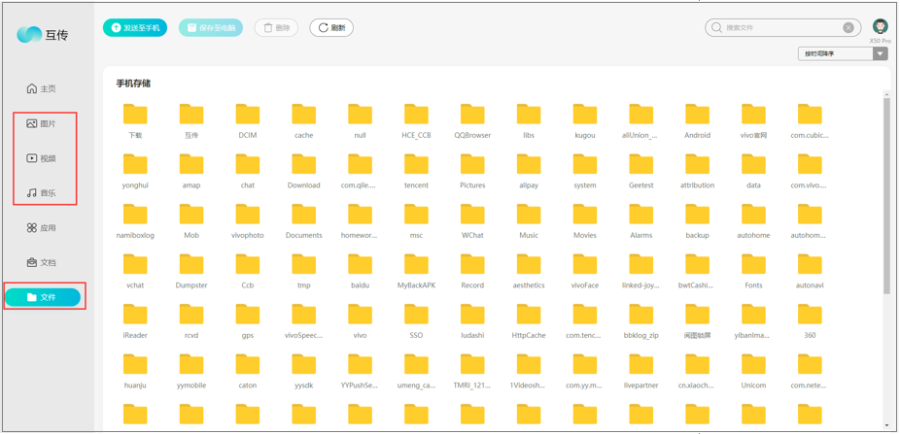Select the namiboxlog folder
The width and height of the screenshot is (900, 434).
(135, 220)
